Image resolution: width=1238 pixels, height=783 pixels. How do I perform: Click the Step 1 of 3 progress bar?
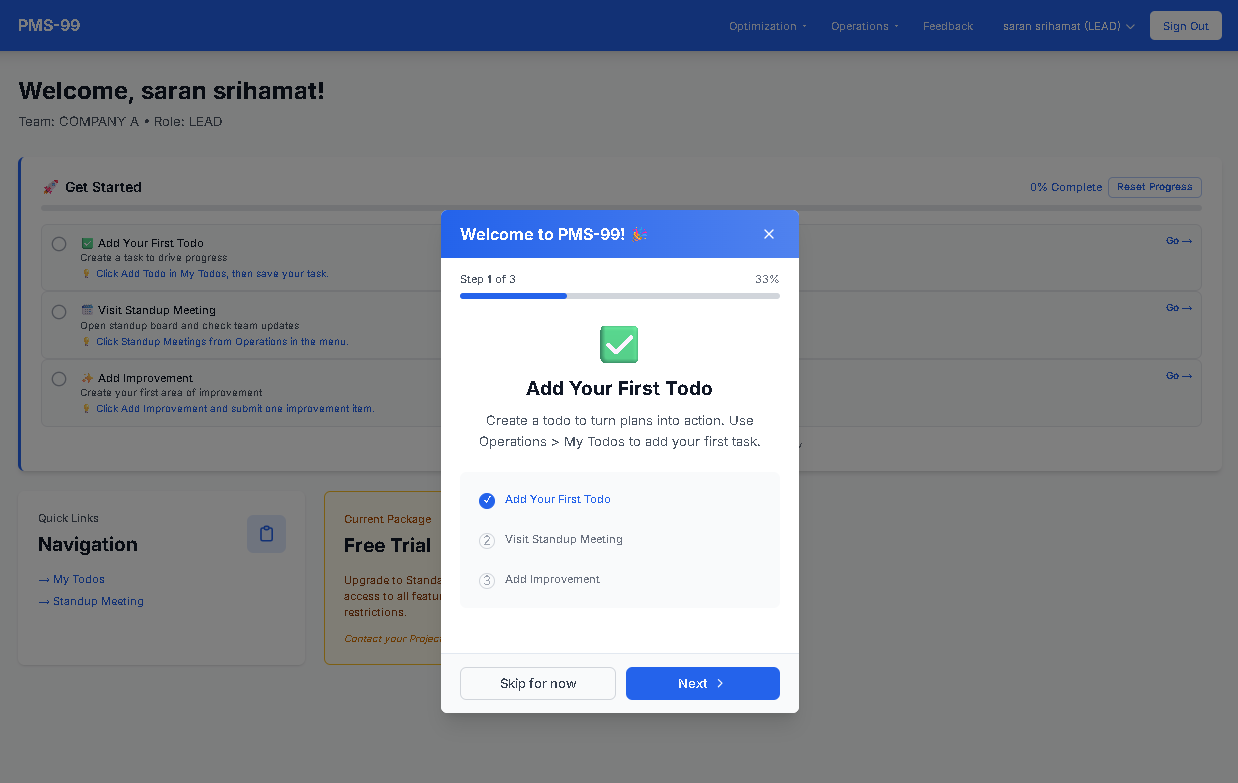coord(619,296)
